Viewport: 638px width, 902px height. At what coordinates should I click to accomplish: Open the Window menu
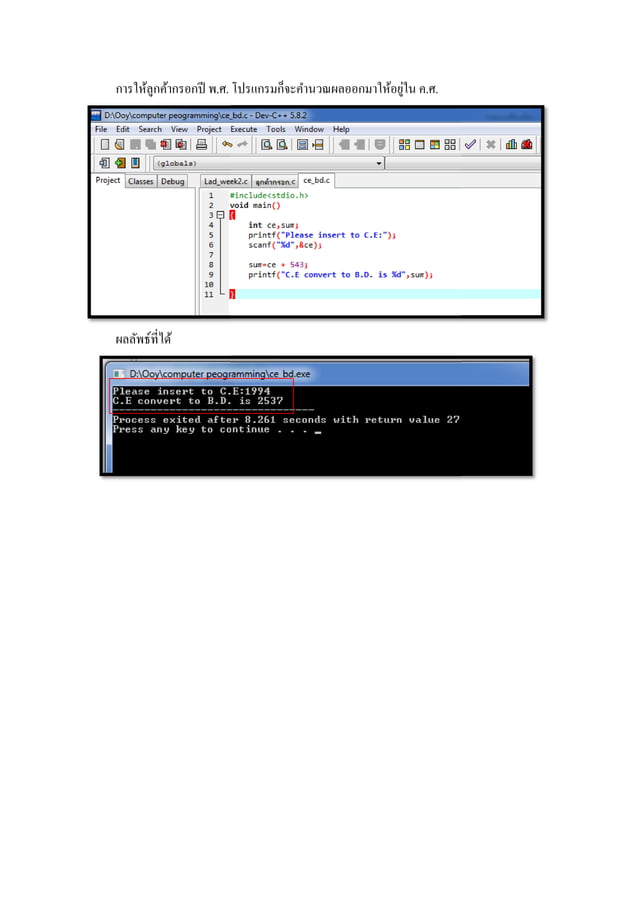pos(309,129)
